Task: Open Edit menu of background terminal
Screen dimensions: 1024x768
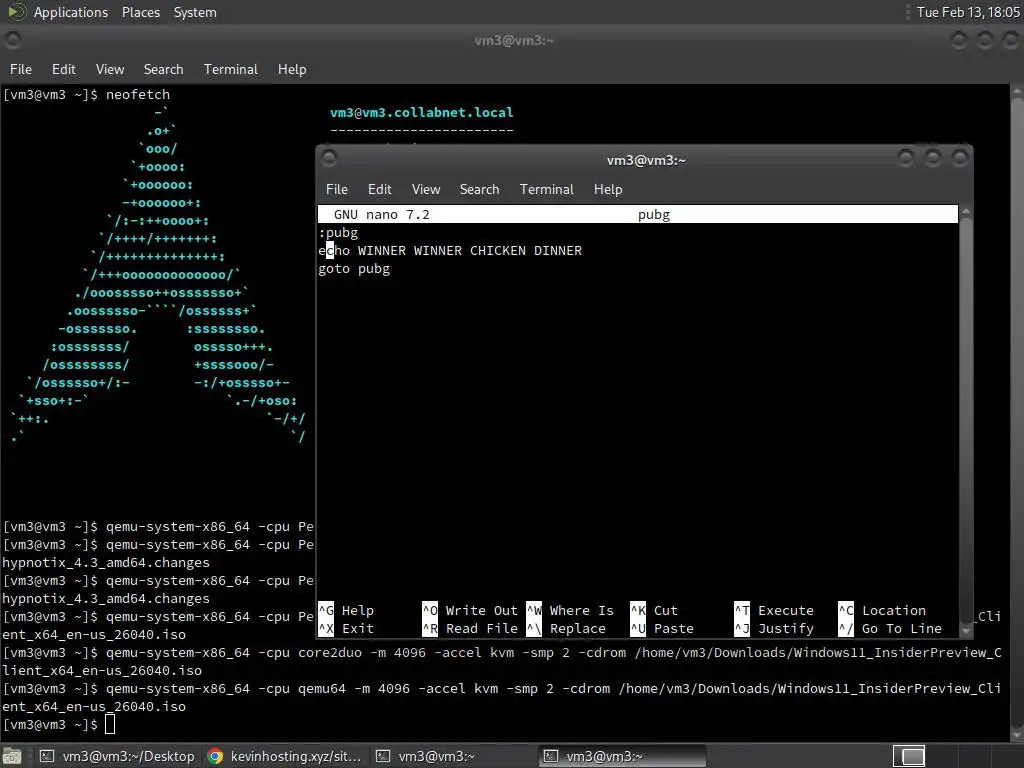Action: coord(63,69)
